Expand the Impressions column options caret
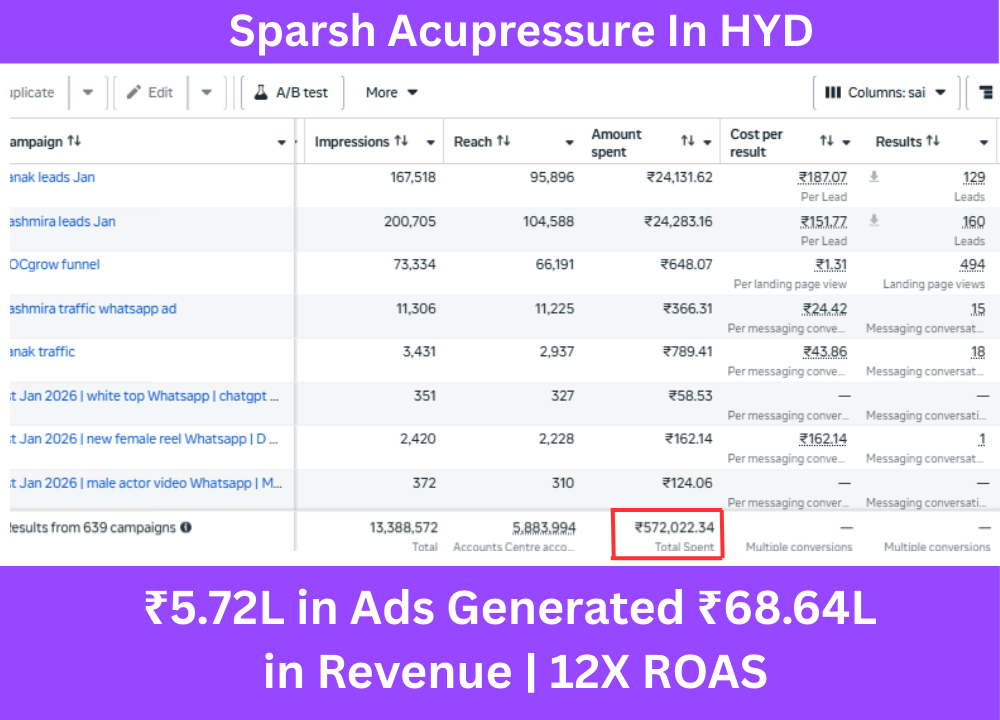1000x720 pixels. point(430,142)
